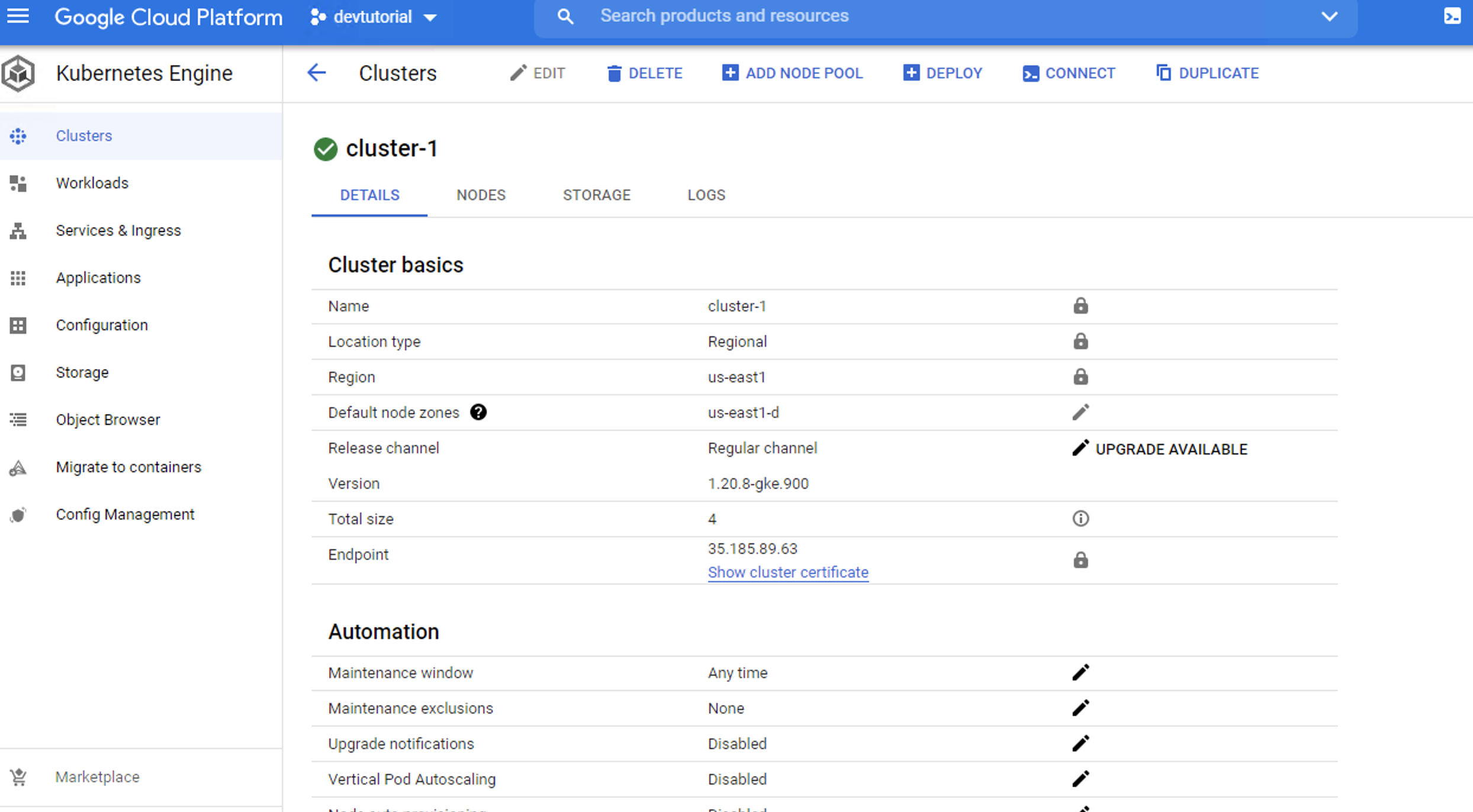Click the green cluster status checkmark
The image size is (1473, 812).
point(326,149)
